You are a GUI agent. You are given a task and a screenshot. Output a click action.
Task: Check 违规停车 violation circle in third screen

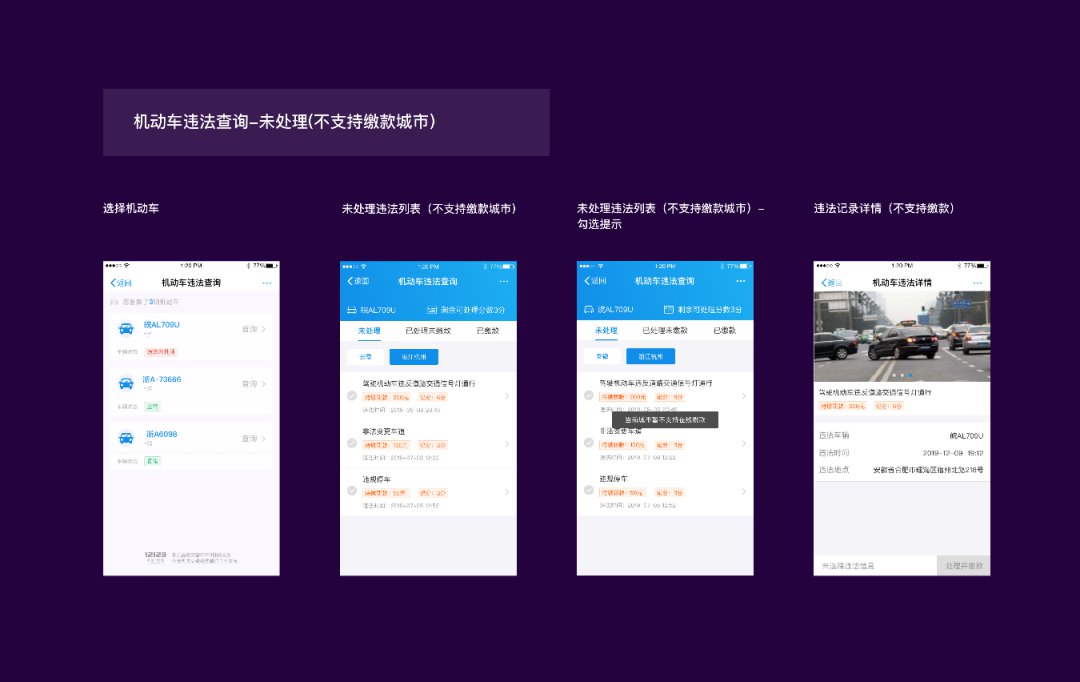pyautogui.click(x=589, y=490)
